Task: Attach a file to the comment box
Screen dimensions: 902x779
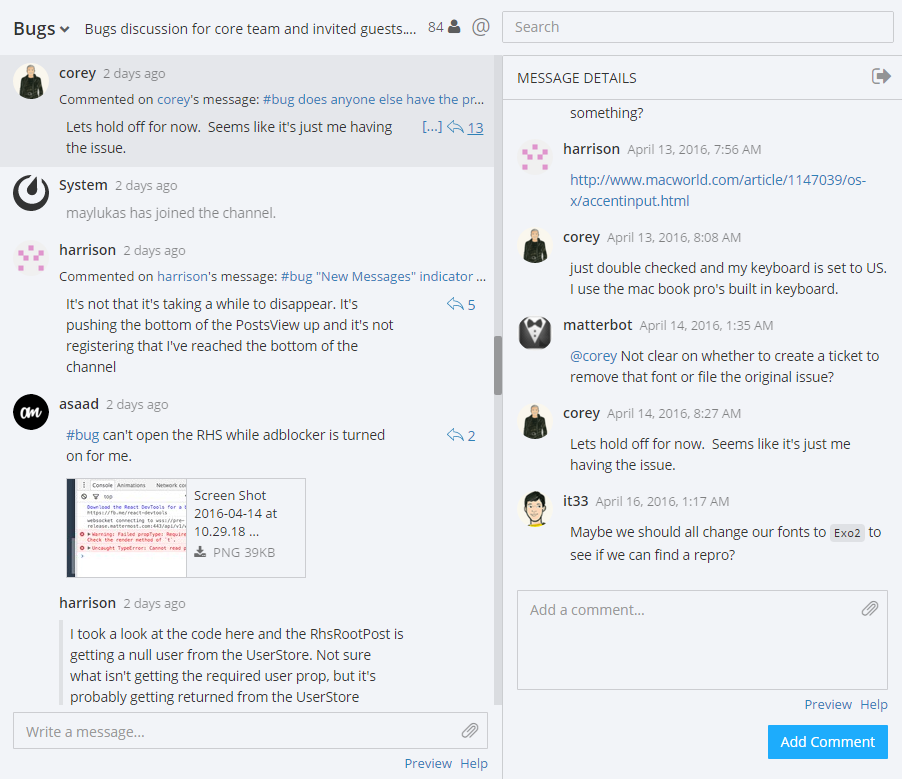Action: (x=870, y=609)
